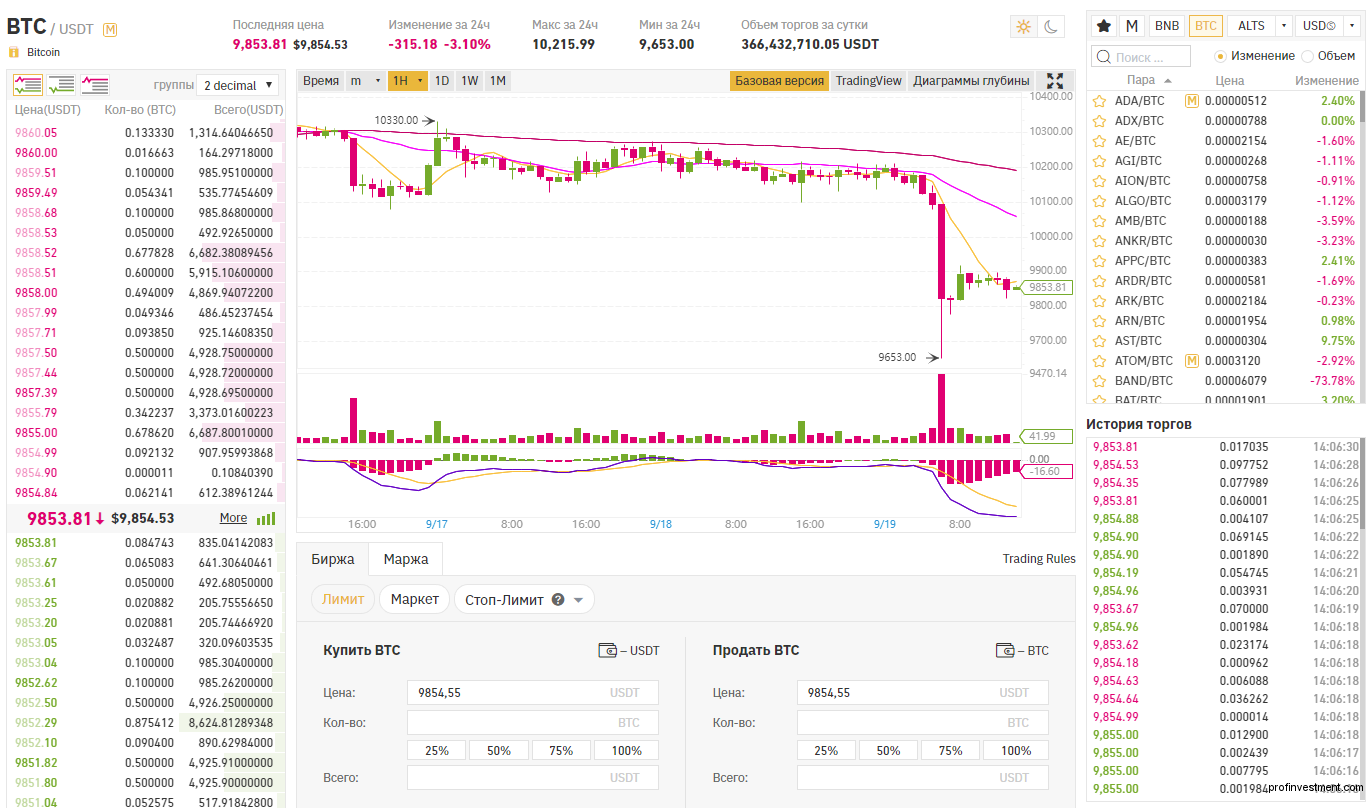This screenshot has width=1368, height=808.
Task: Select Базовая версия chart tab
Action: (779, 81)
